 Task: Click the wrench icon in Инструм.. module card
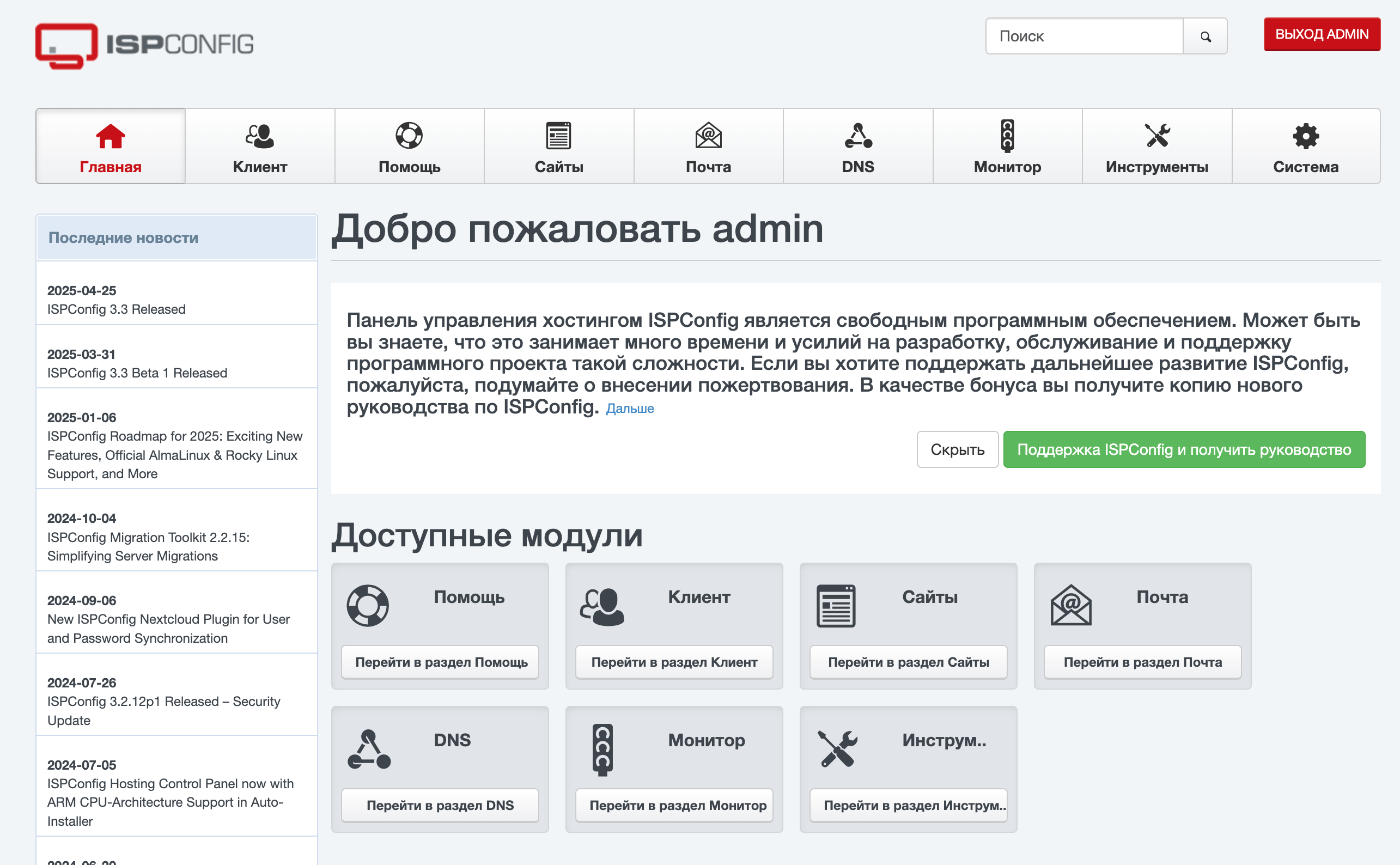point(837,749)
